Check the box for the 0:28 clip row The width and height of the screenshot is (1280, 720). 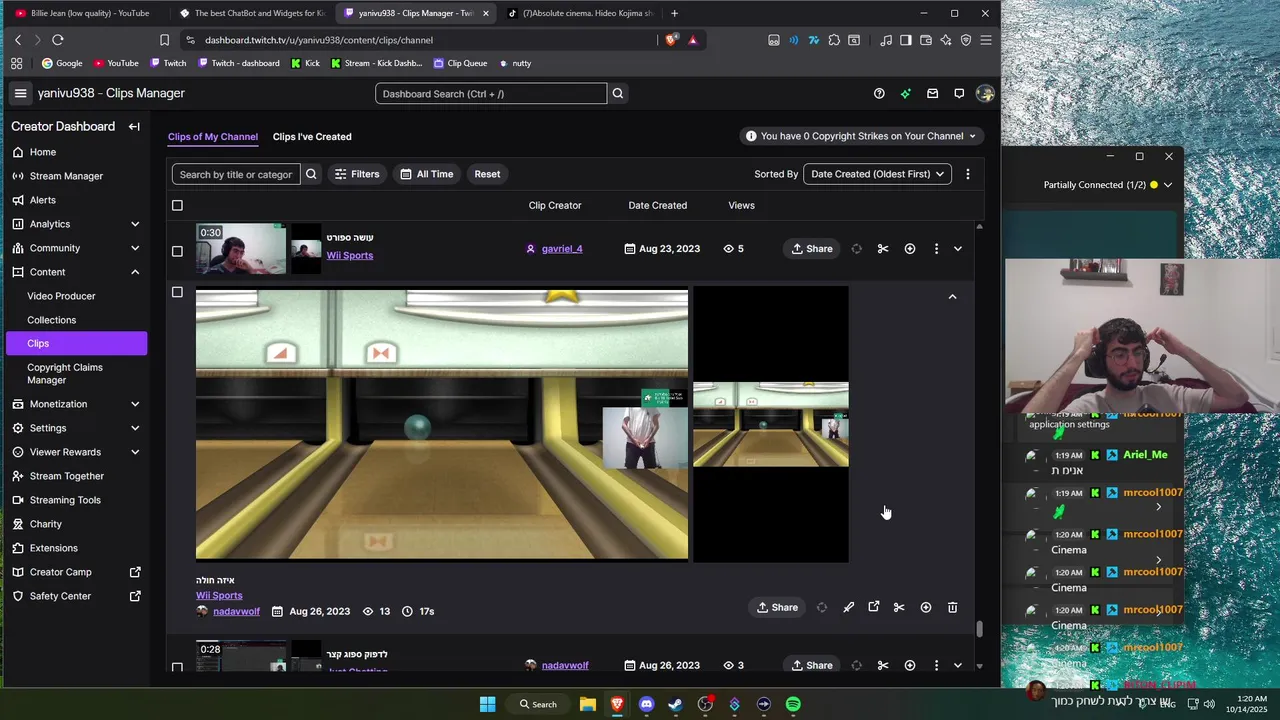tap(177, 667)
